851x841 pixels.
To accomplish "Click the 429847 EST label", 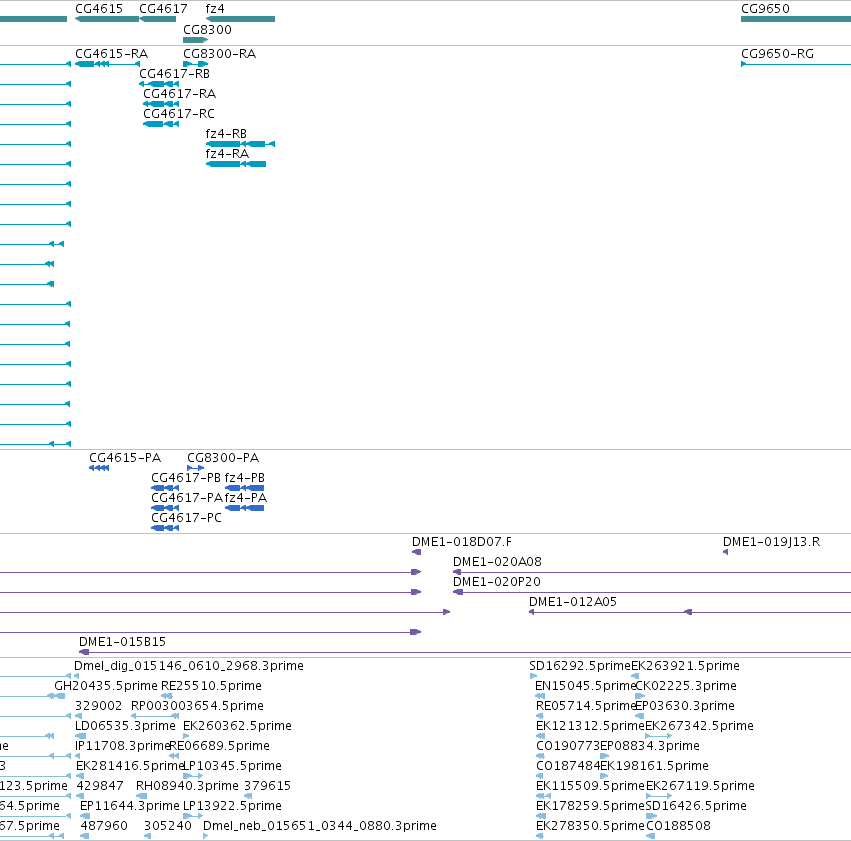I will (x=100, y=786).
